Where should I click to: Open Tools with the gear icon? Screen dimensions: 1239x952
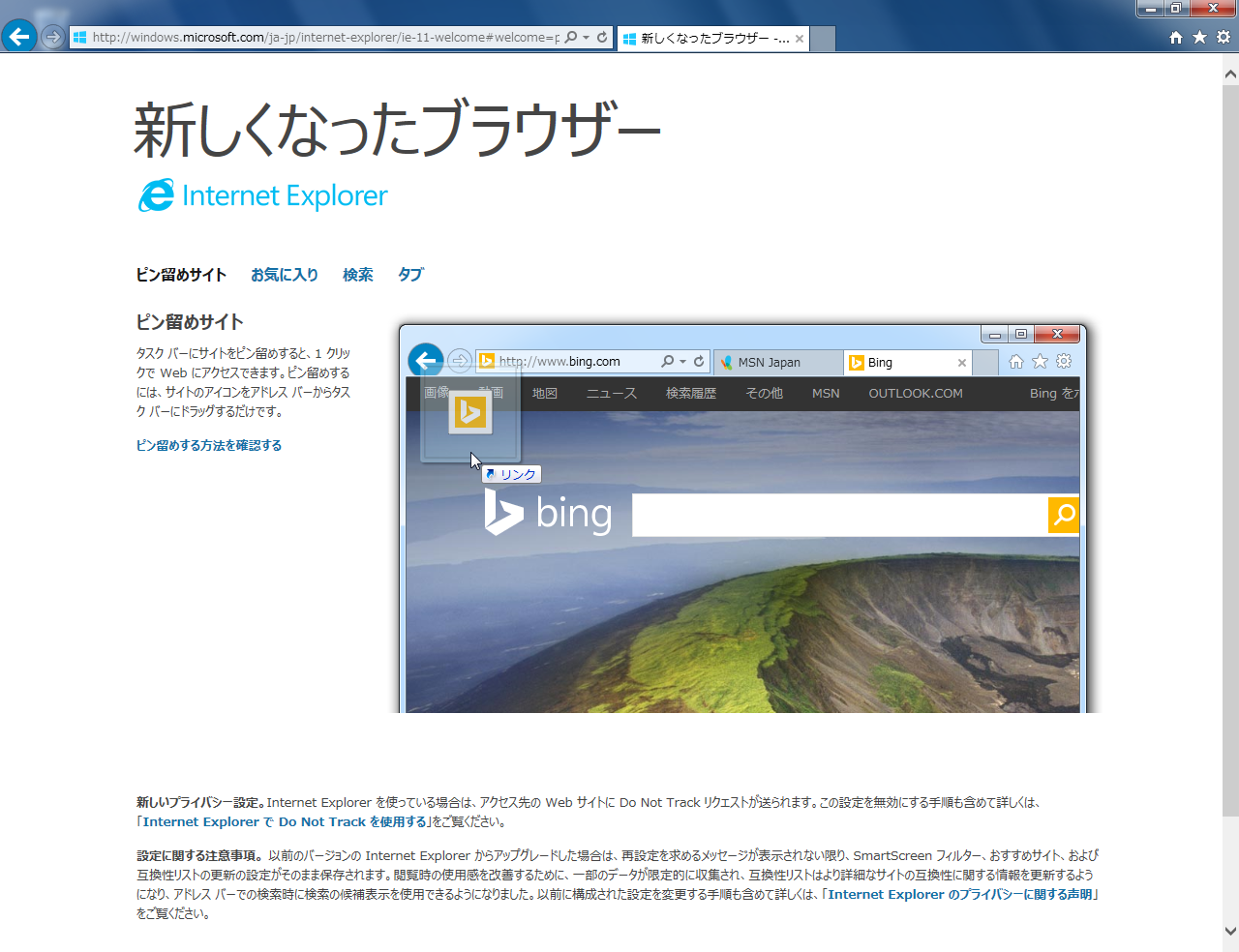1224,37
